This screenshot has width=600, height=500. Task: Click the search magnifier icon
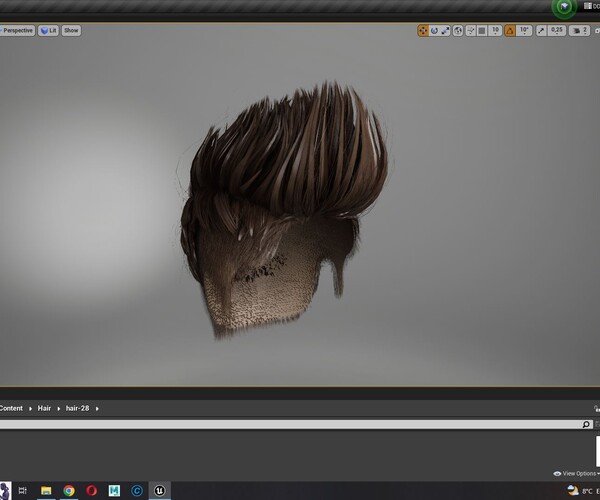586,424
